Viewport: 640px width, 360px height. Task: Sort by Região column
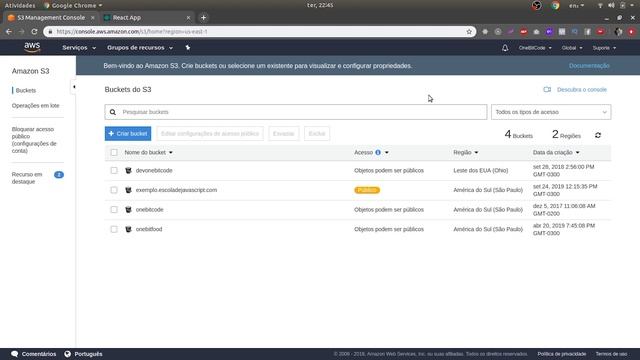tap(465, 152)
